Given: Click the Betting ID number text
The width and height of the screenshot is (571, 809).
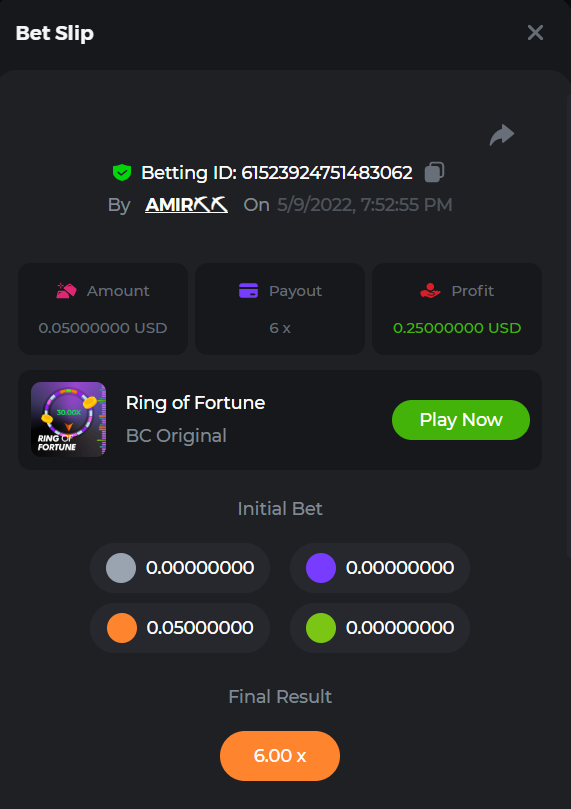Looking at the screenshot, I should point(327,172).
